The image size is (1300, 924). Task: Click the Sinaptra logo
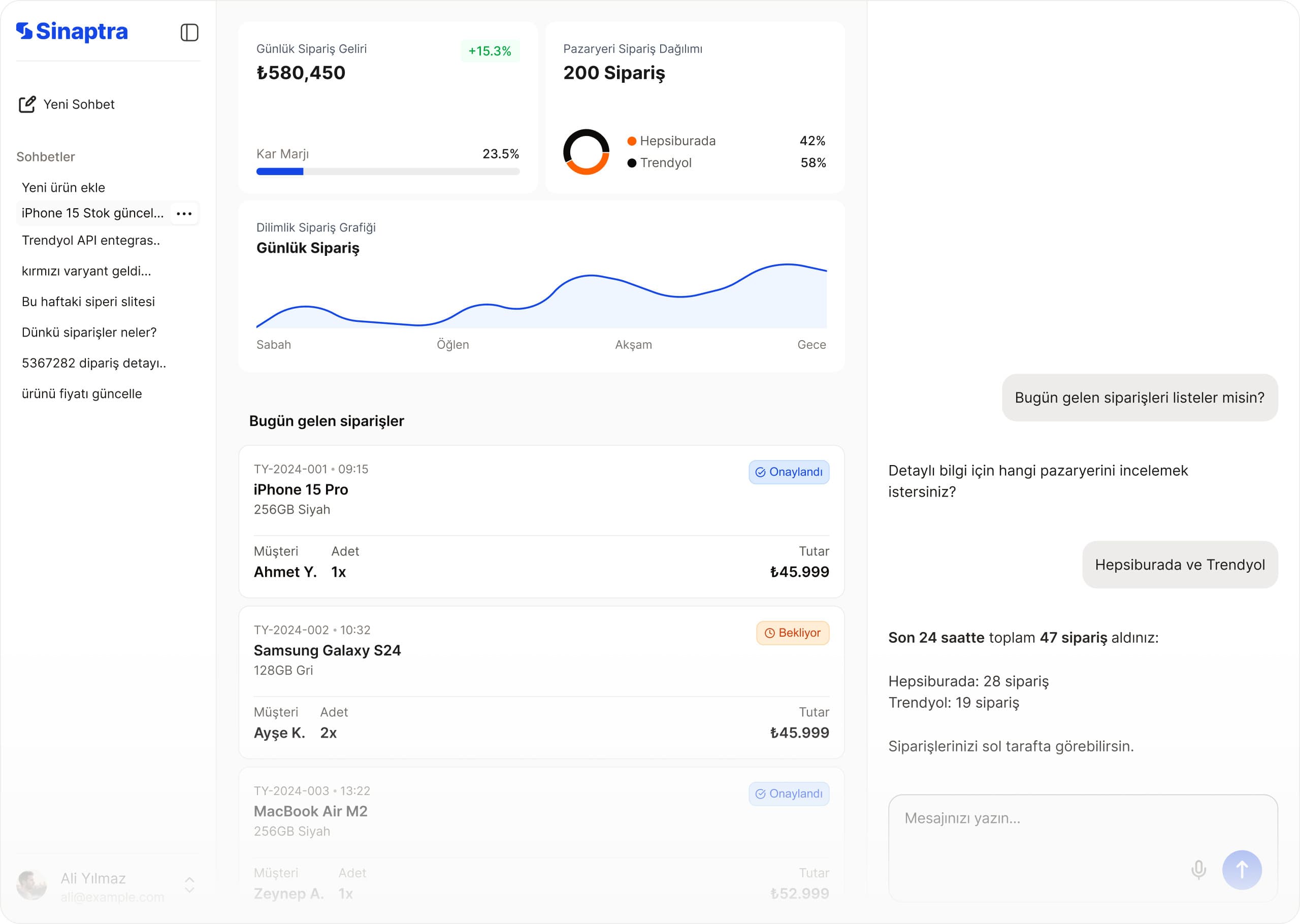tap(72, 32)
